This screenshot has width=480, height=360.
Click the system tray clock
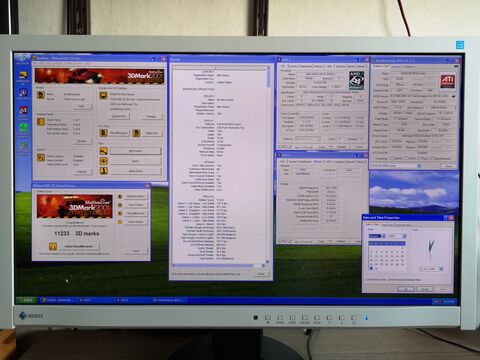[449, 302]
